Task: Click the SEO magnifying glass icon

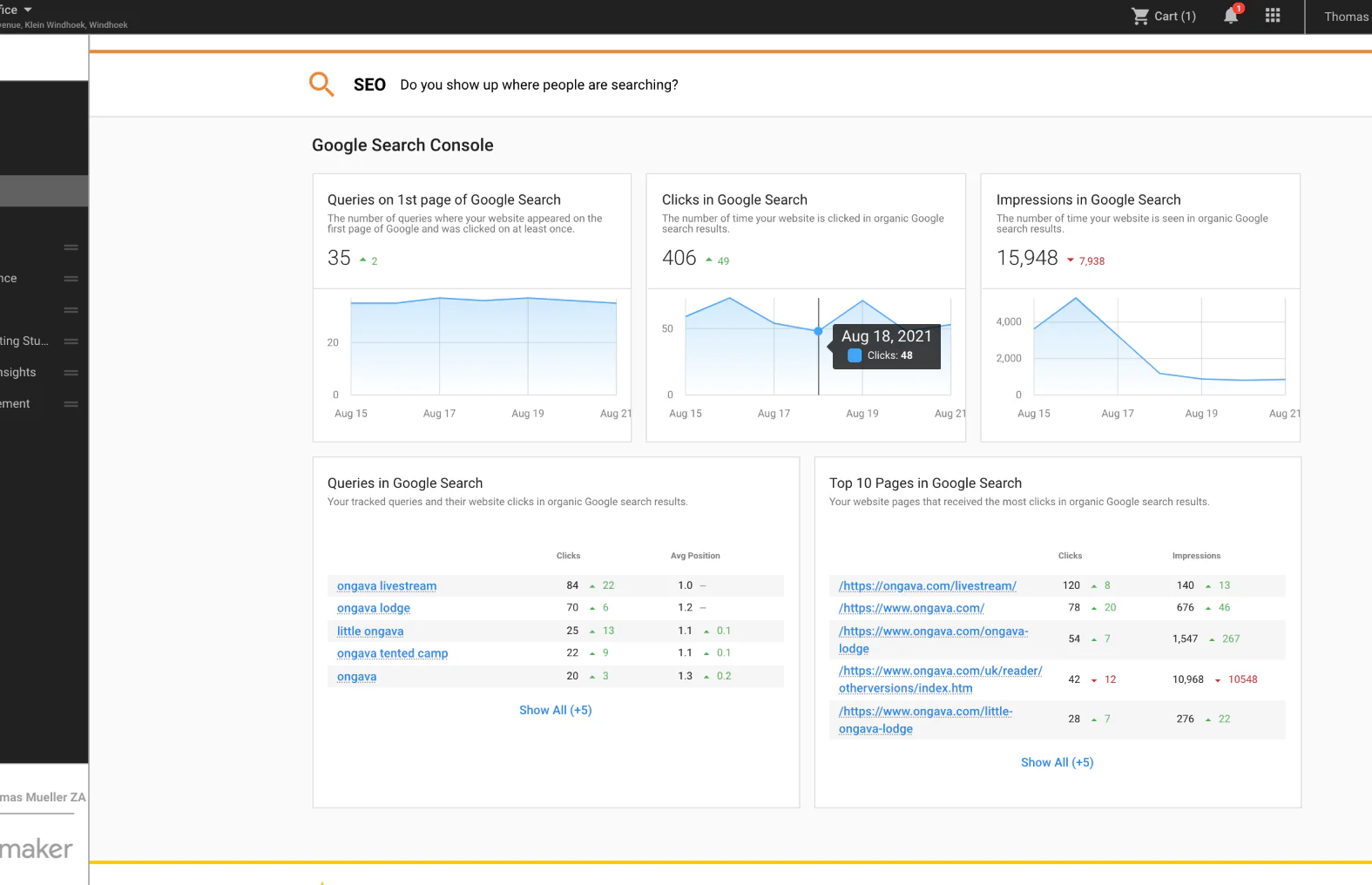Action: (x=321, y=84)
